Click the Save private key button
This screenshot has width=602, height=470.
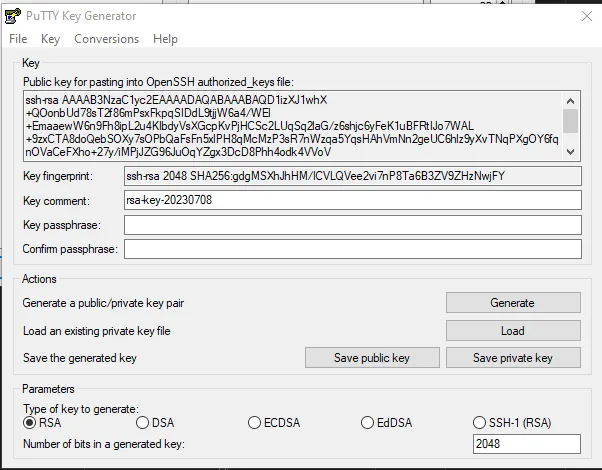(513, 357)
